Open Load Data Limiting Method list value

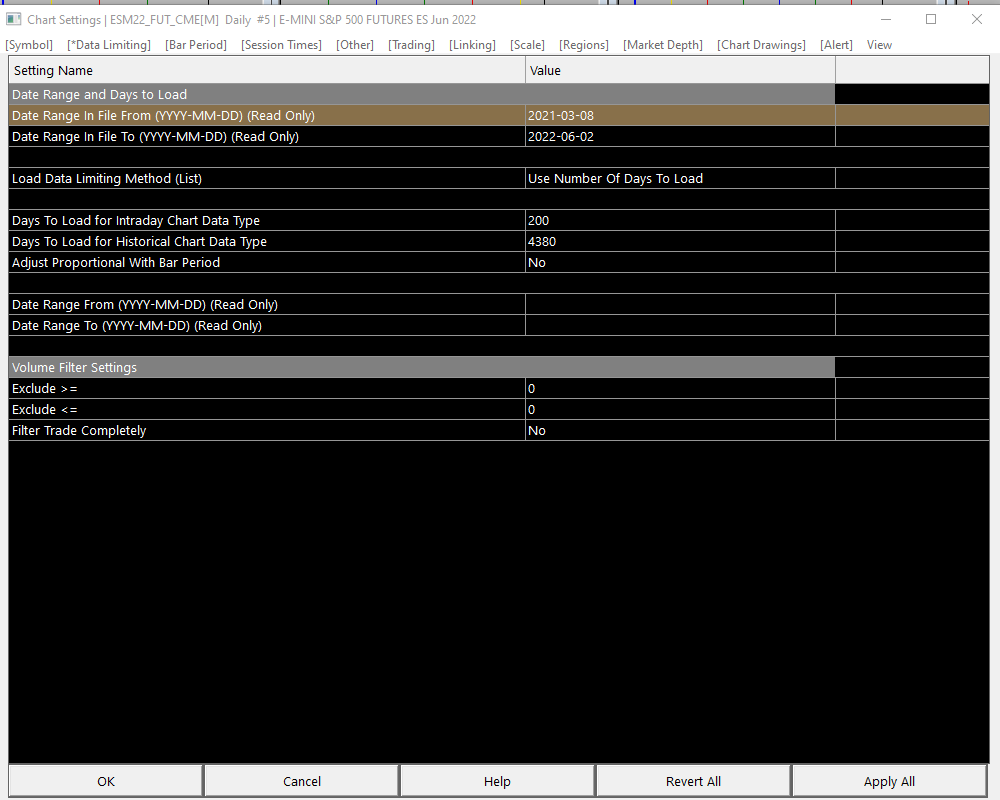pos(680,179)
